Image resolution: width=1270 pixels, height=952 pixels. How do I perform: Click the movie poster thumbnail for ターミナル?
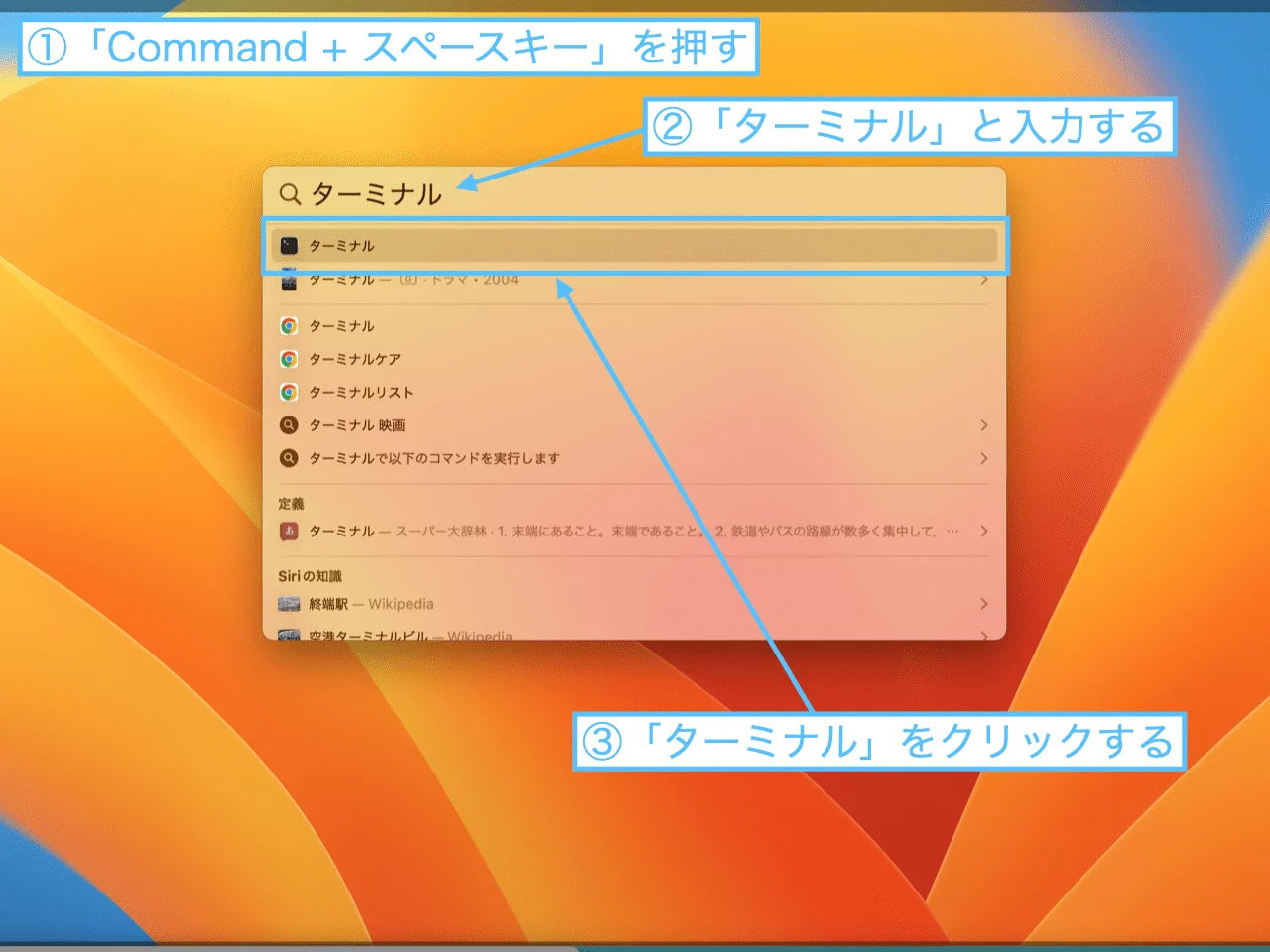tap(289, 280)
